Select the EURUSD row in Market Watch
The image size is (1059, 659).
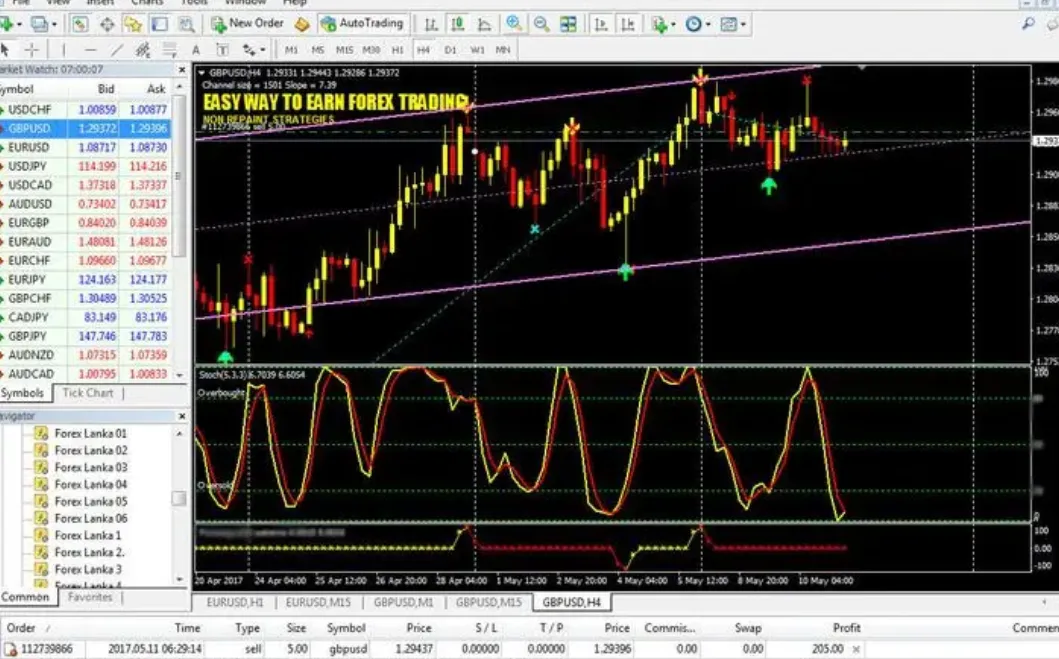point(85,147)
